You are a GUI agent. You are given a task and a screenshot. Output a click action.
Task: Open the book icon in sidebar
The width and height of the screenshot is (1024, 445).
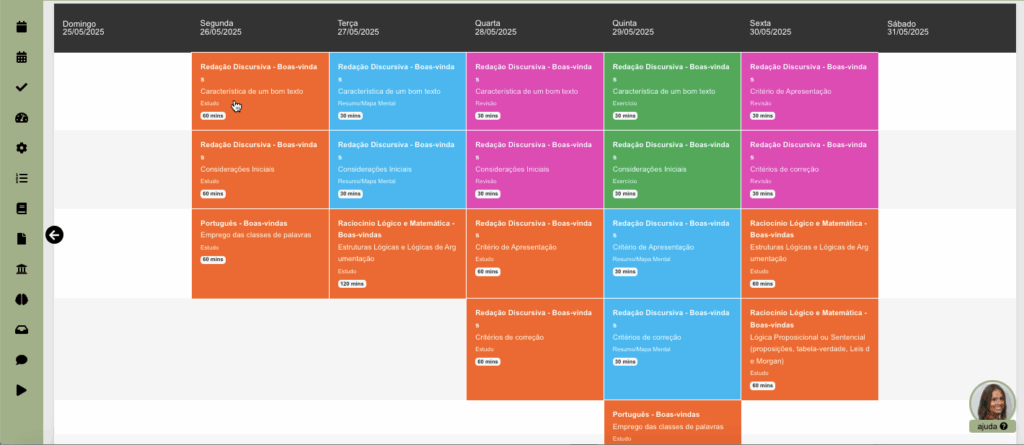coord(21,208)
